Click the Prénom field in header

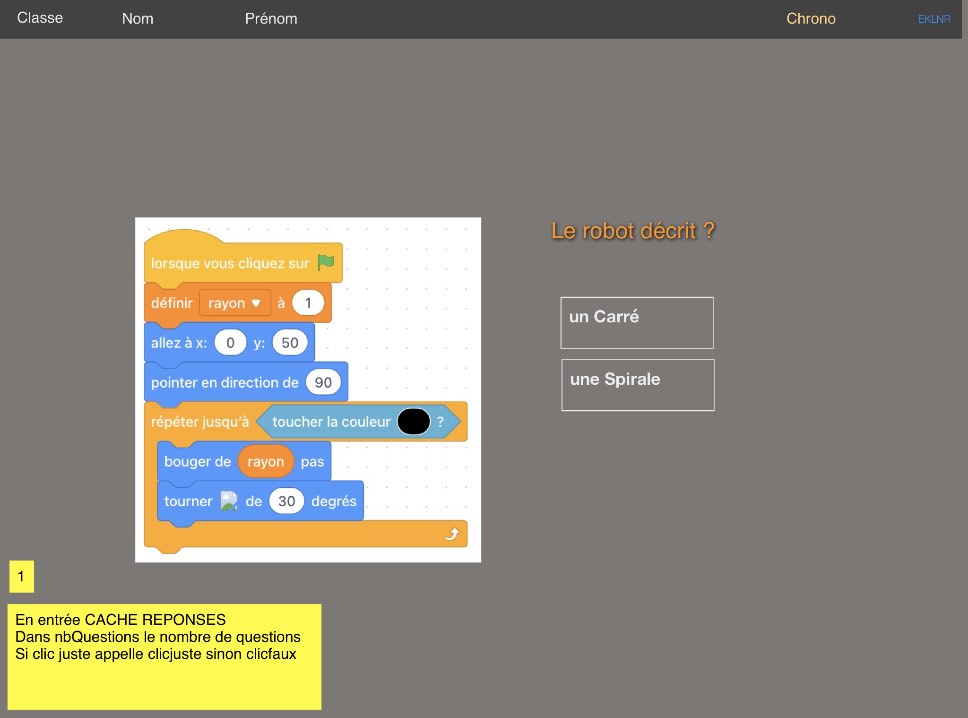point(271,19)
